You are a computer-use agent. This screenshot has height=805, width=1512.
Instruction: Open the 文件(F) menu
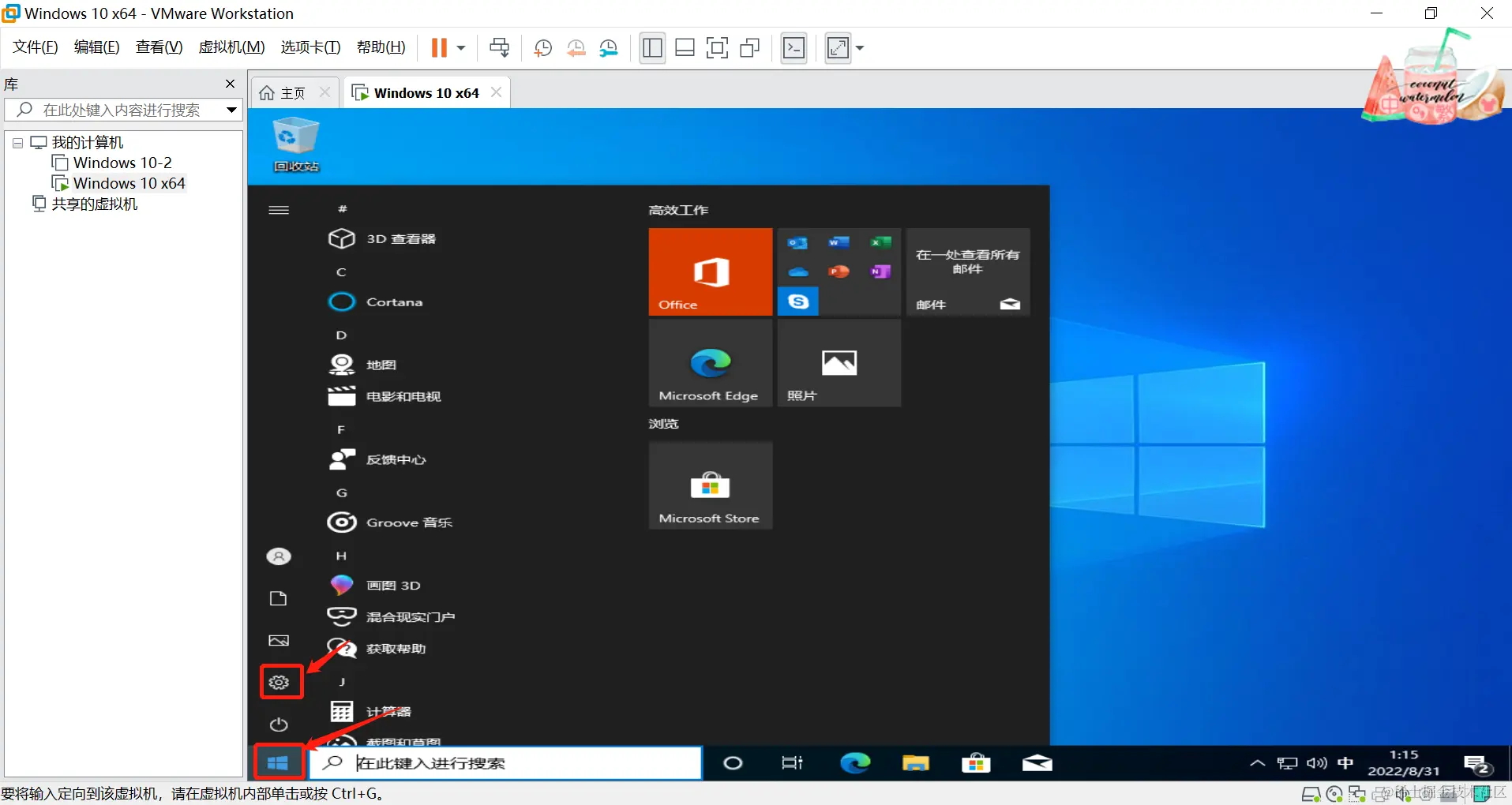pos(36,47)
